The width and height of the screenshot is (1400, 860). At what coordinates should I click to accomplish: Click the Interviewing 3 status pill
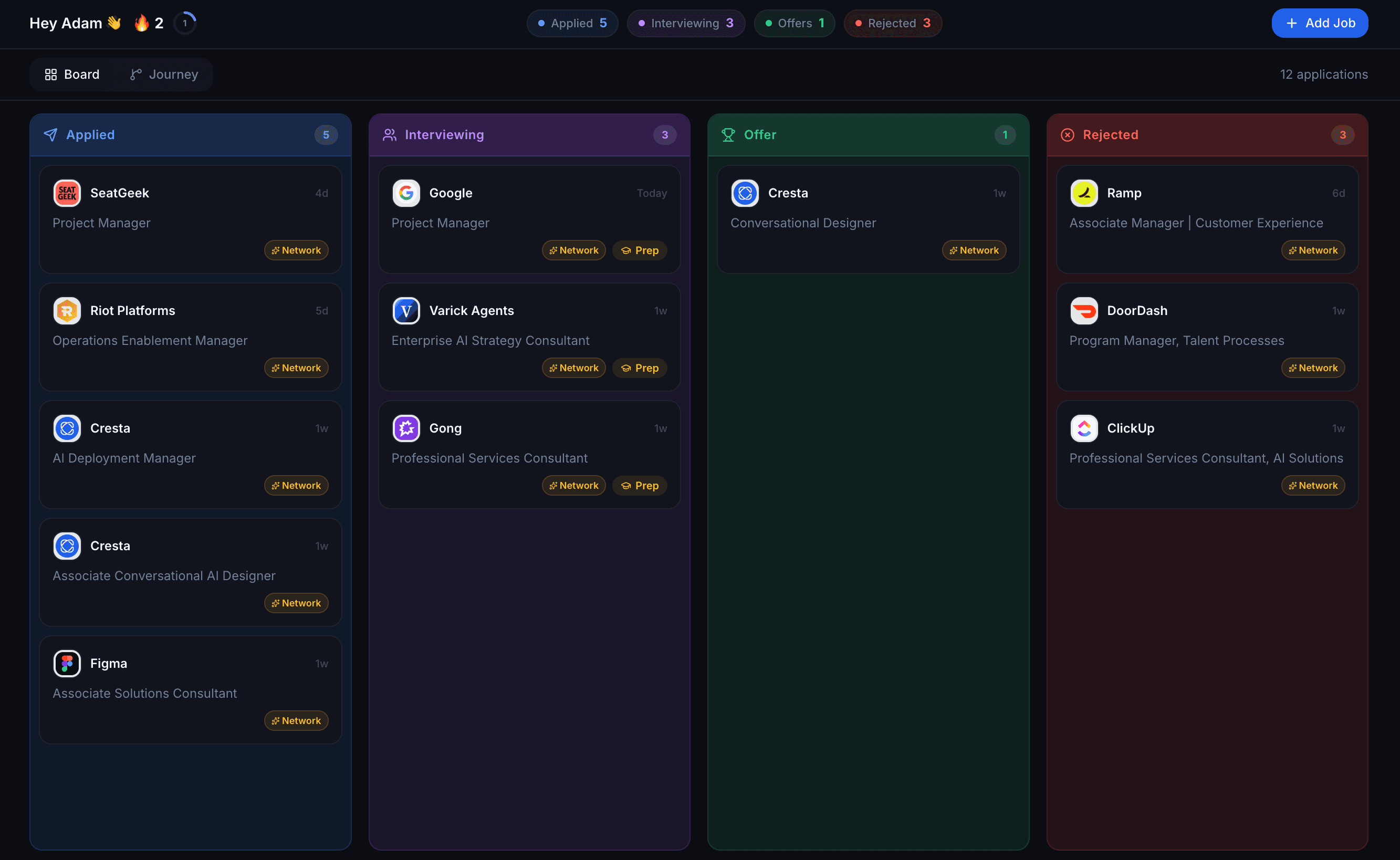tap(686, 23)
